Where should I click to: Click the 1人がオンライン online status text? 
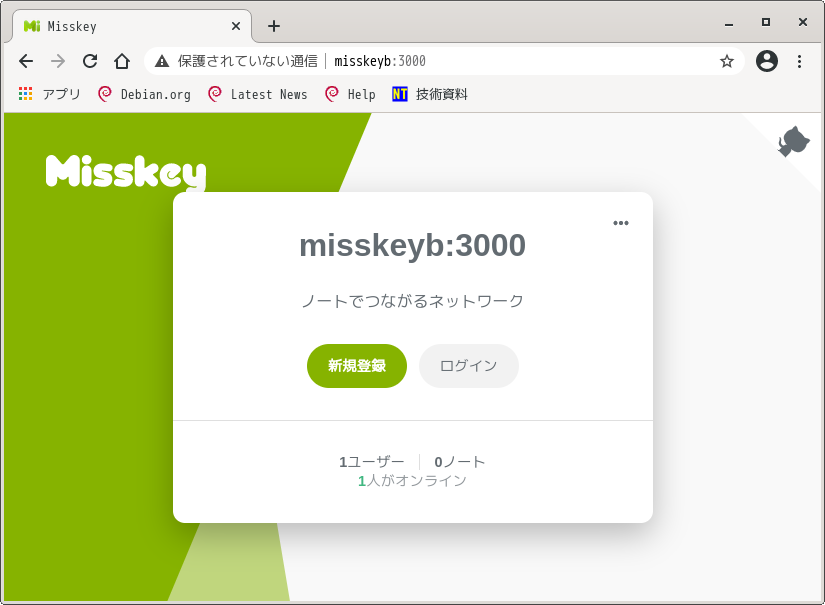[x=412, y=480]
